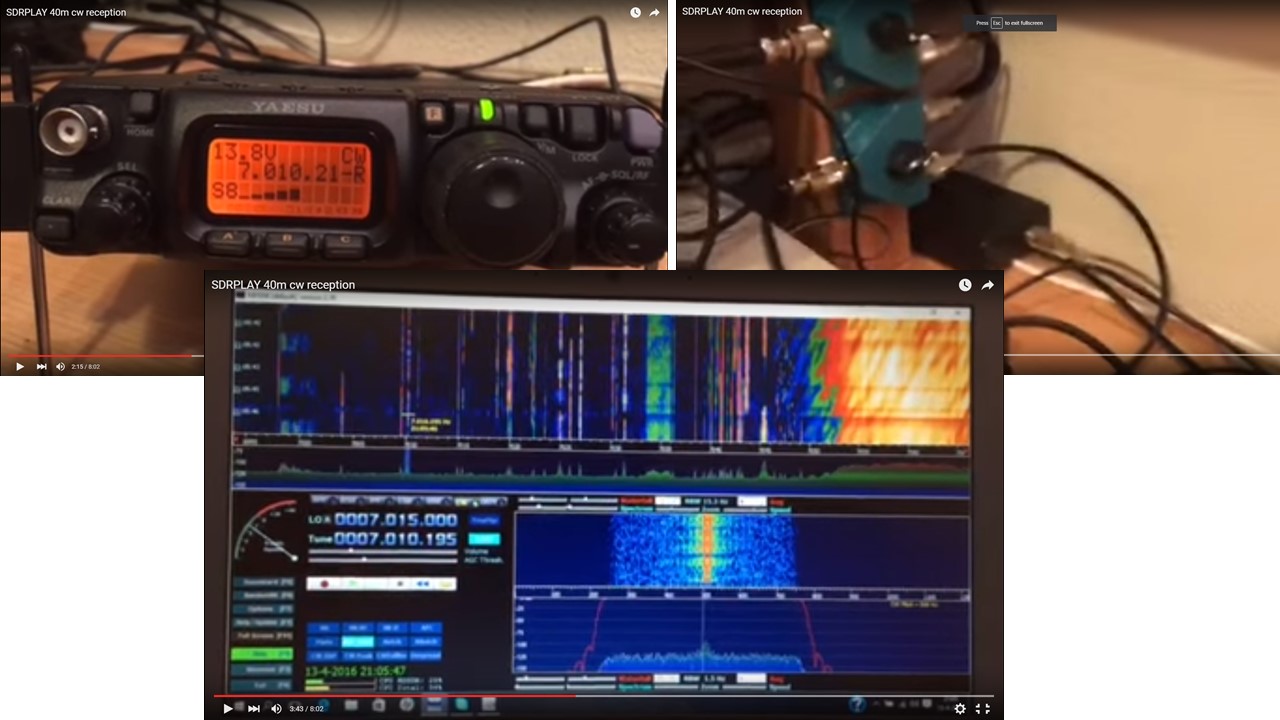Play the top-left Yaesu radio video
Viewport: 1280px width, 720px height.
tap(19, 366)
